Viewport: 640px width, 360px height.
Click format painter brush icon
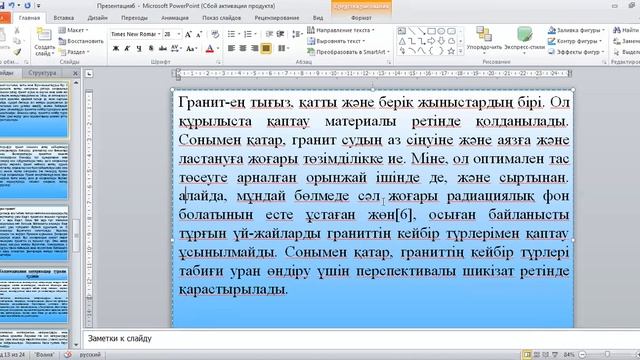(17, 52)
